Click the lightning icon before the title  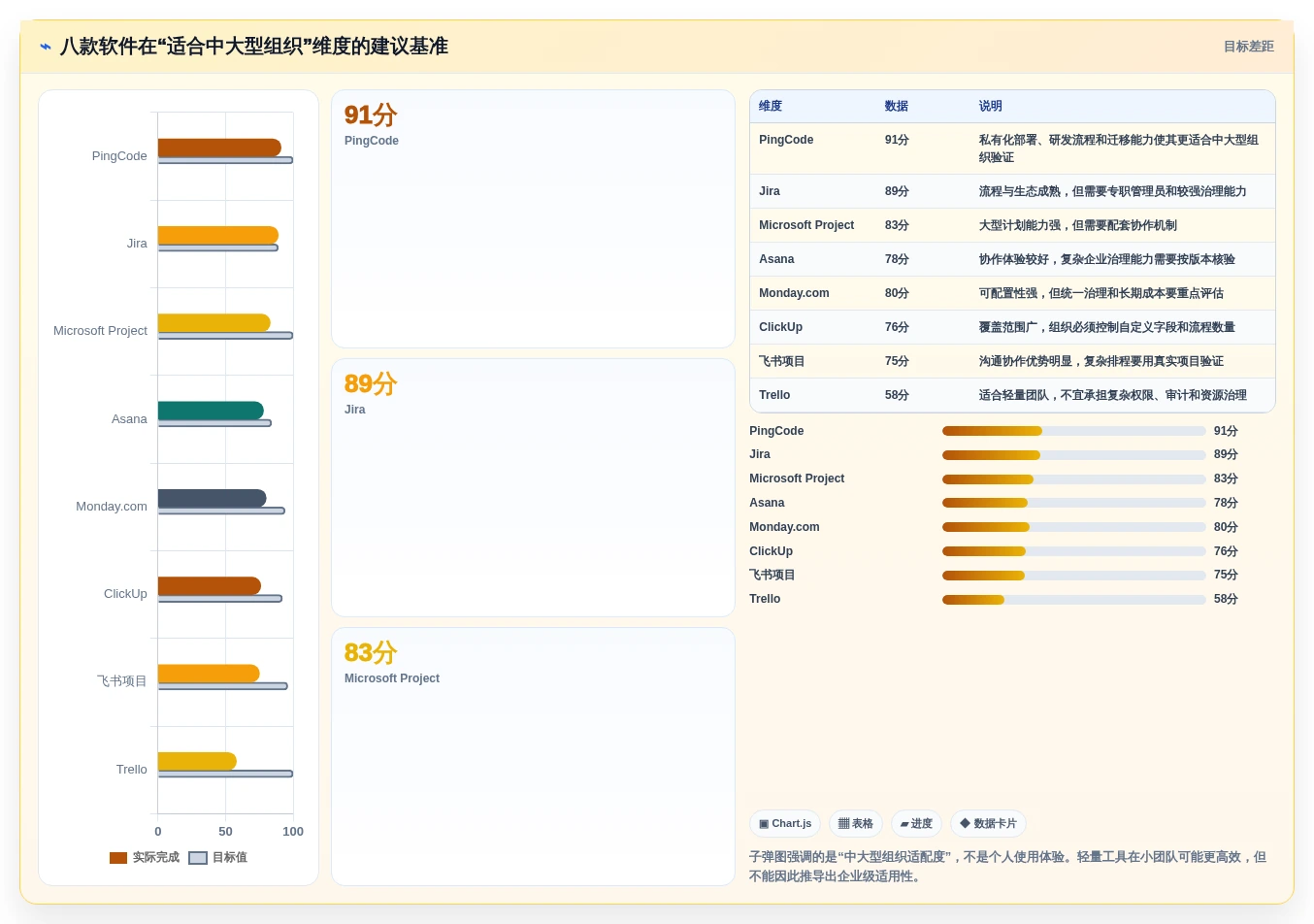[x=45, y=47]
